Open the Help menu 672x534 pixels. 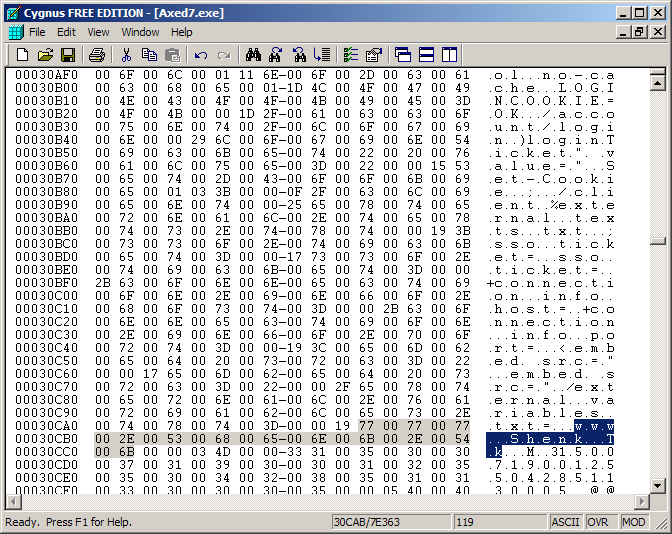[x=182, y=33]
